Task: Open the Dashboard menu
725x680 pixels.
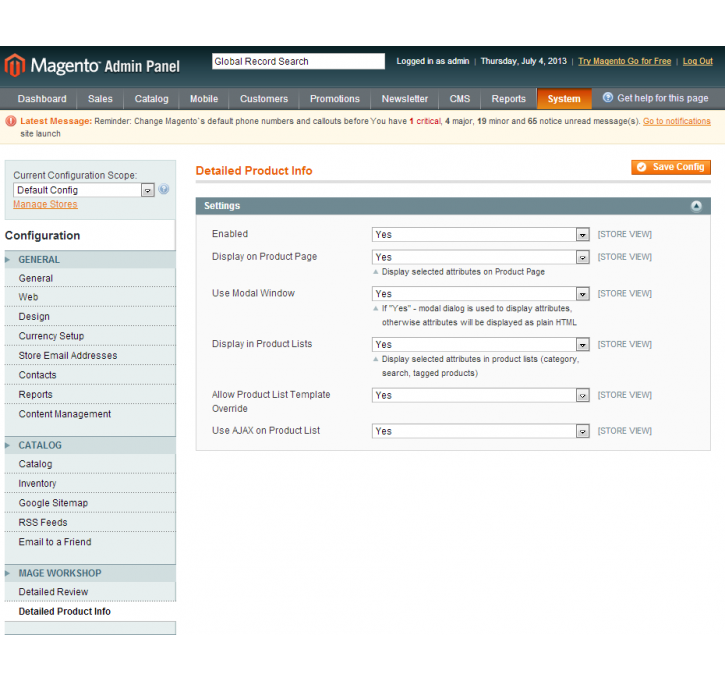Action: pyautogui.click(x=42, y=99)
